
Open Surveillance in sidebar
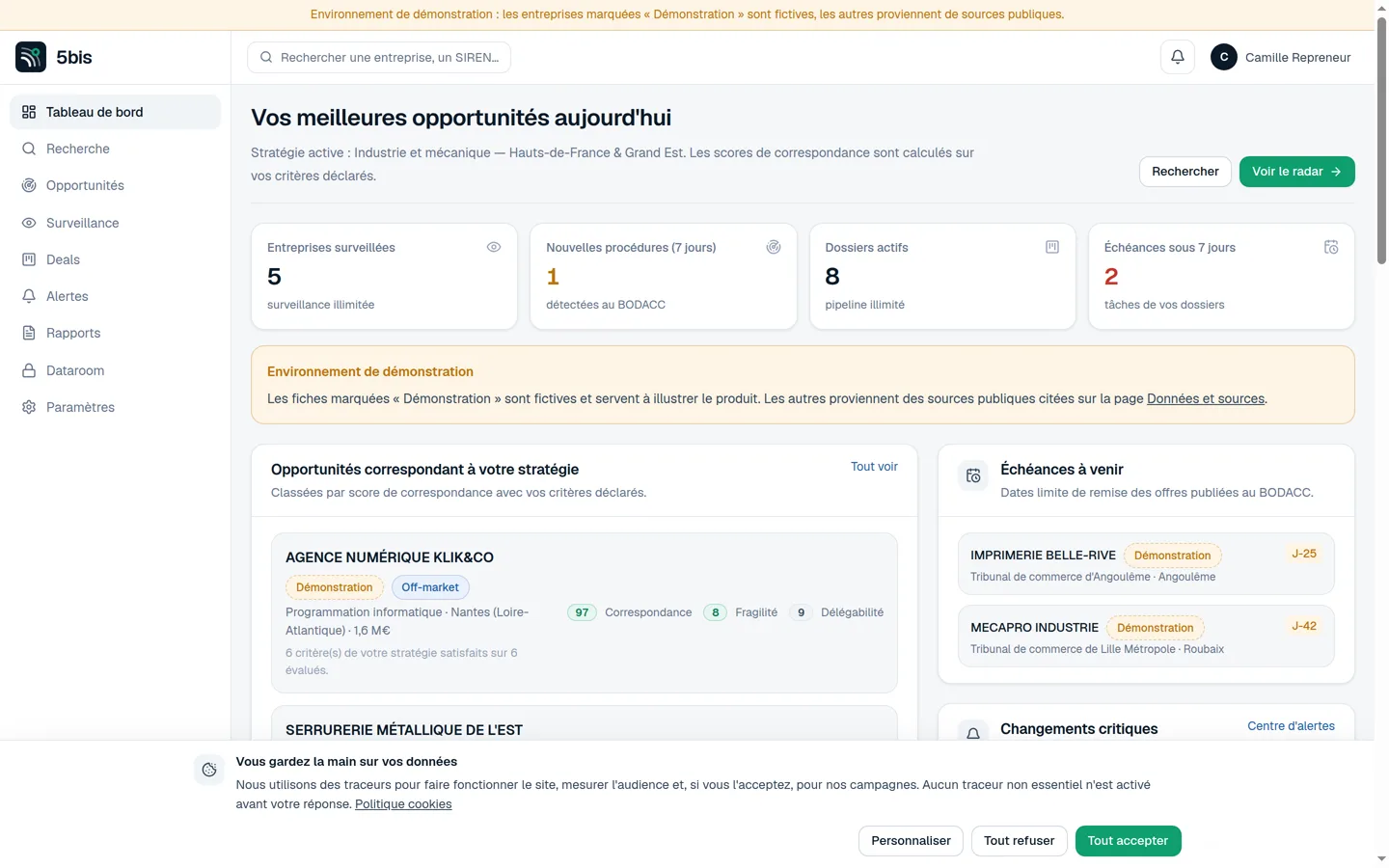coord(115,223)
